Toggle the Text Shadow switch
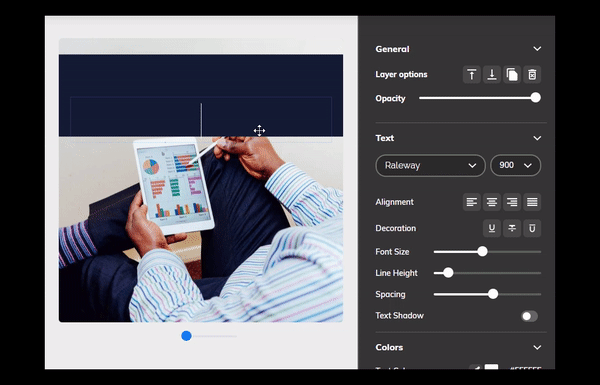Viewport: 600px width, 385px height. tap(530, 316)
